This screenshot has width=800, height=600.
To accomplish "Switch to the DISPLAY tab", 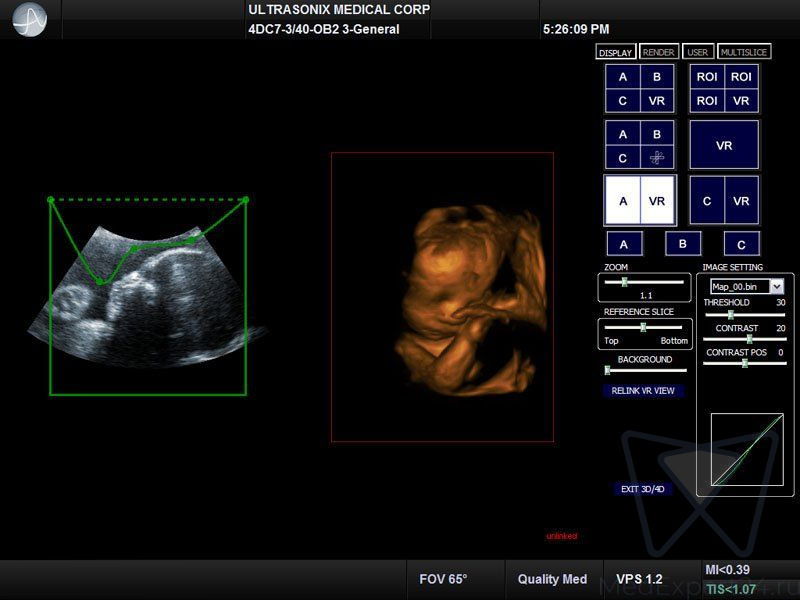I will [x=615, y=52].
